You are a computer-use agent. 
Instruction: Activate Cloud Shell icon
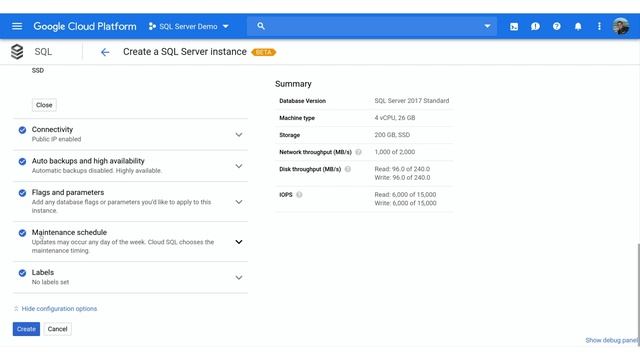click(514, 27)
